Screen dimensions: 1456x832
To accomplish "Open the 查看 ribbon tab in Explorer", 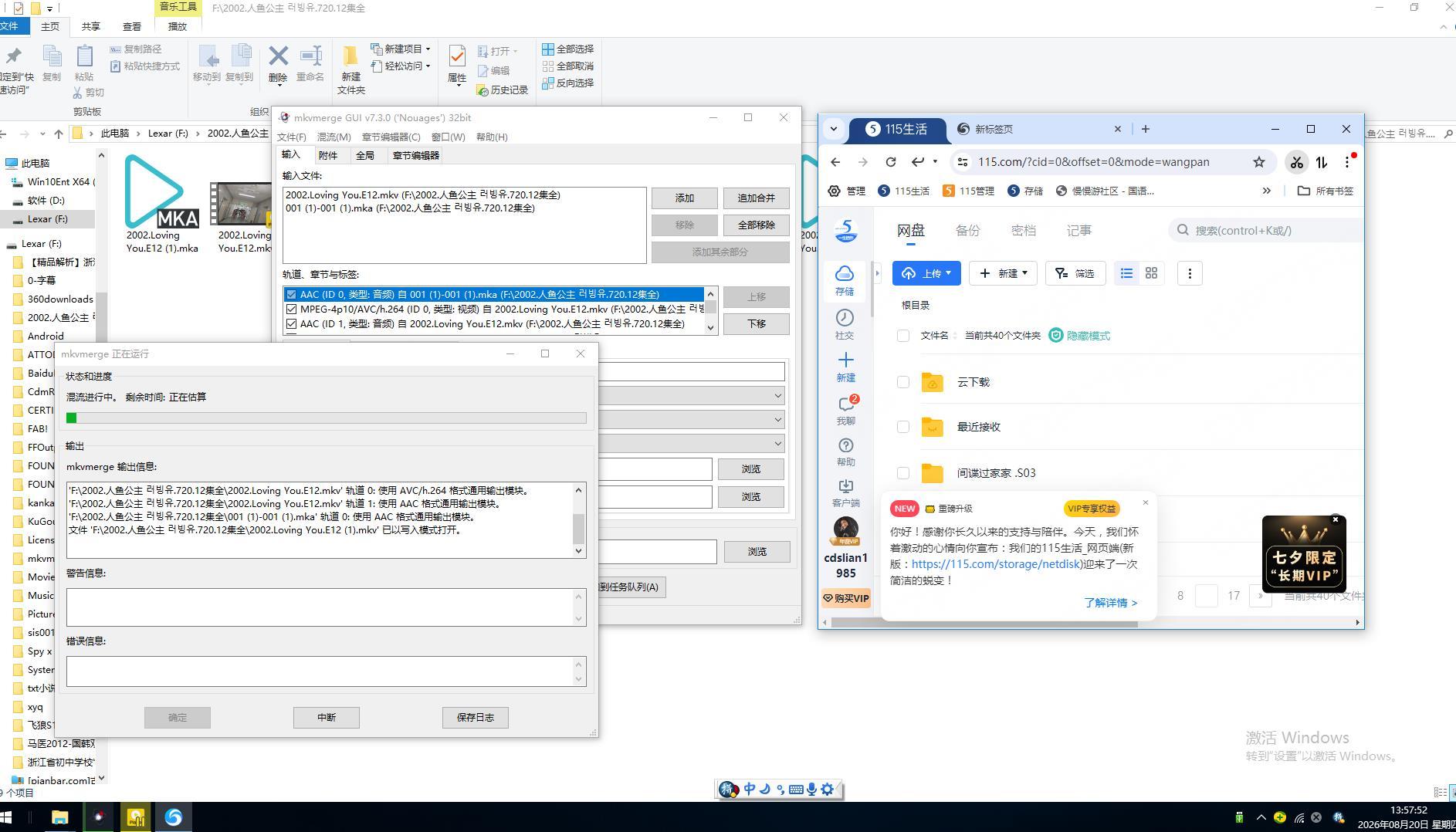I will 132,26.
